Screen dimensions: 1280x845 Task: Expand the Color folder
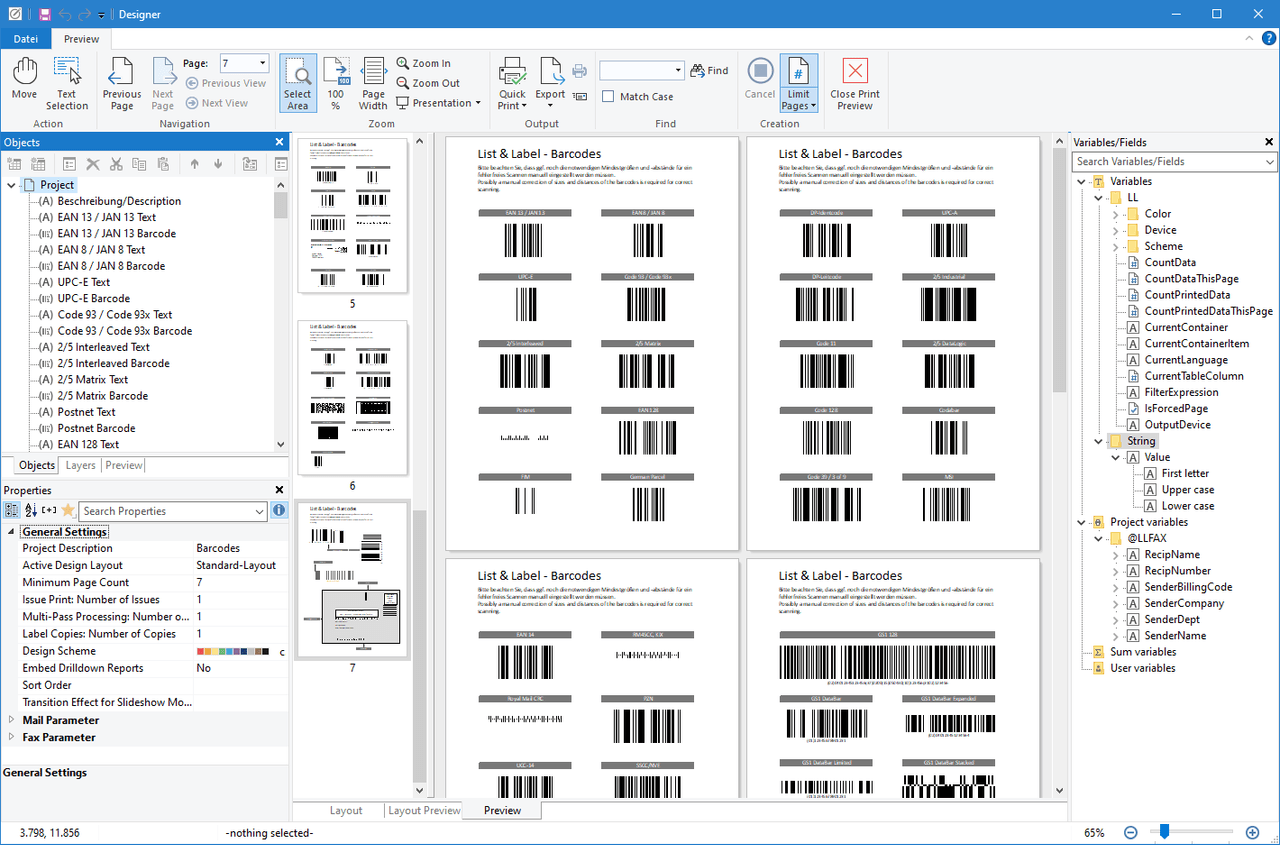pyautogui.click(x=1116, y=214)
